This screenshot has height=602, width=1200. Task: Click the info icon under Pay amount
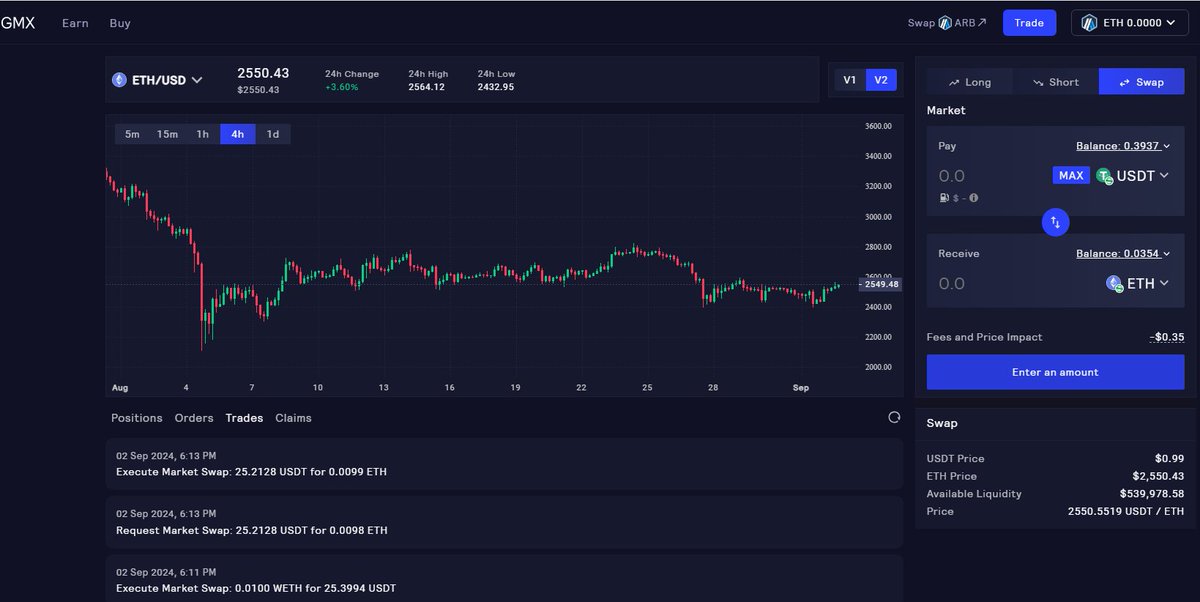click(x=973, y=198)
